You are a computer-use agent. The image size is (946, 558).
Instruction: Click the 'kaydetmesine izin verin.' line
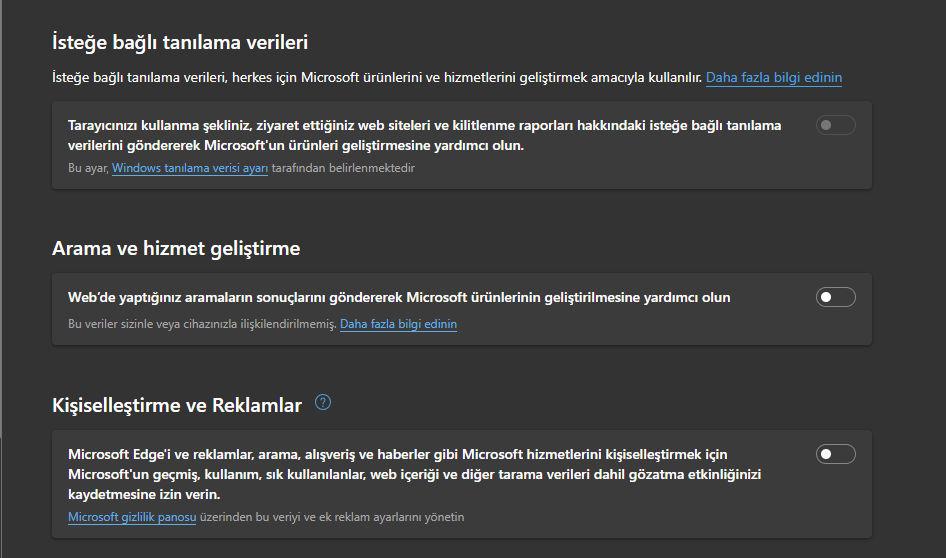point(144,494)
